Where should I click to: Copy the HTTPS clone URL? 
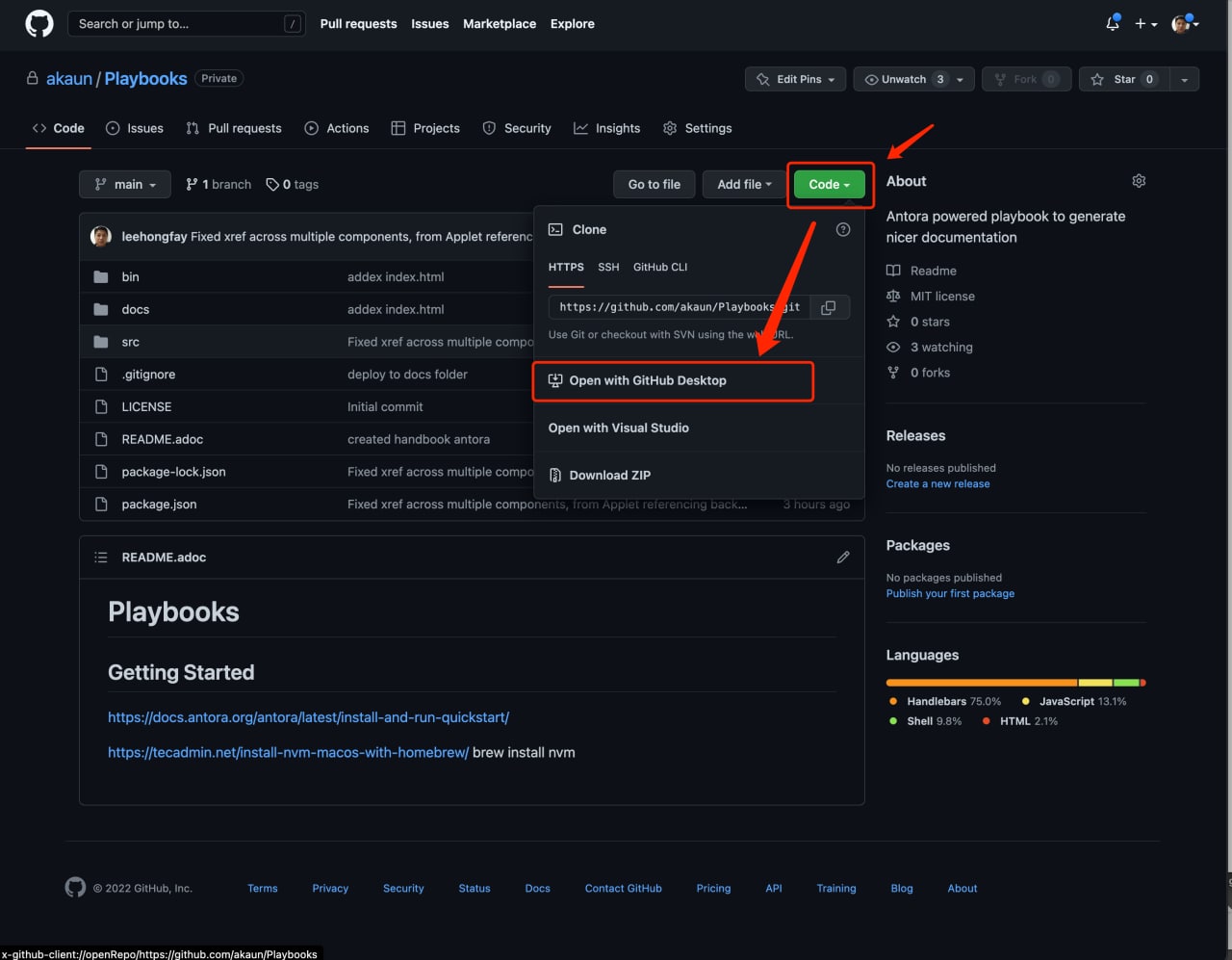[828, 307]
